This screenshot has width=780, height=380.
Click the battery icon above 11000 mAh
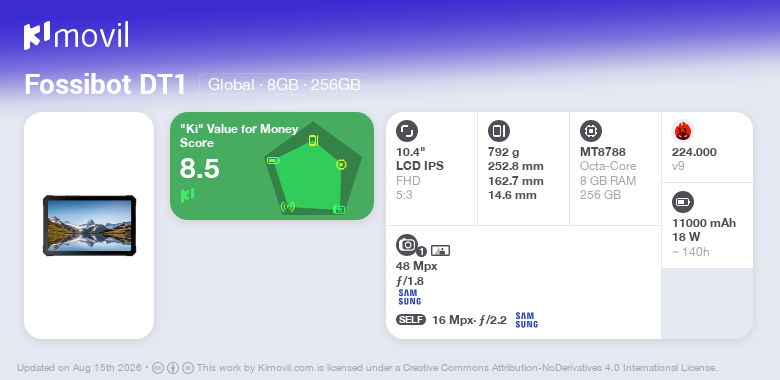coord(683,202)
